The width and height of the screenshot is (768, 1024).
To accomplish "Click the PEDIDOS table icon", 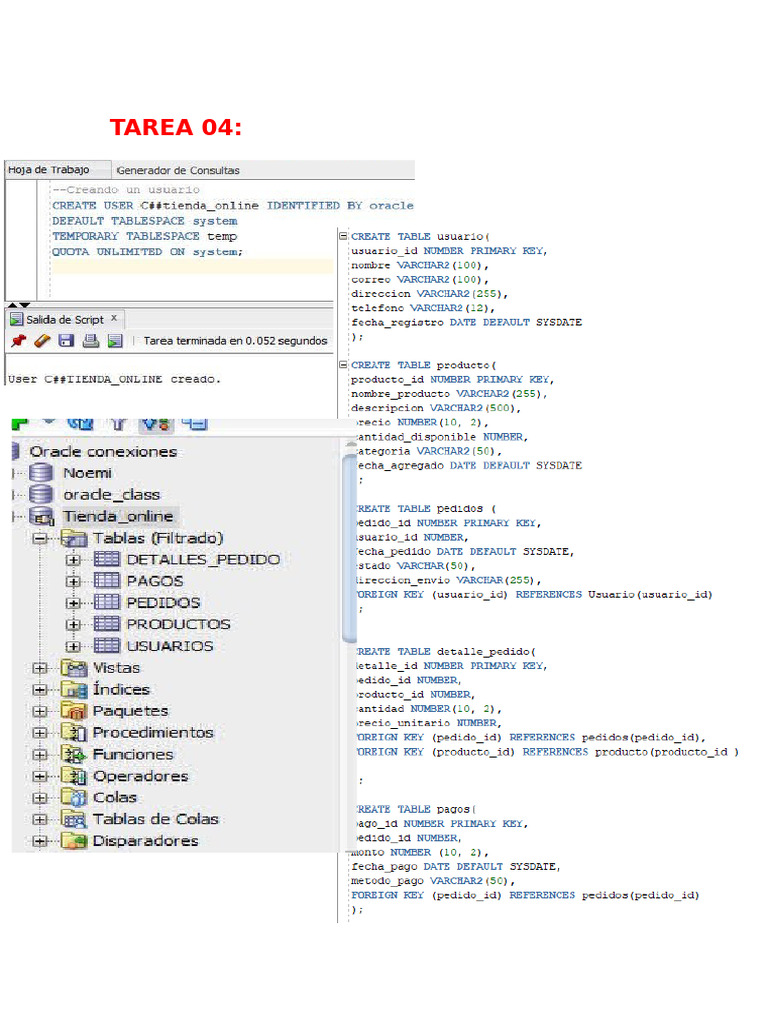I will click(106, 602).
